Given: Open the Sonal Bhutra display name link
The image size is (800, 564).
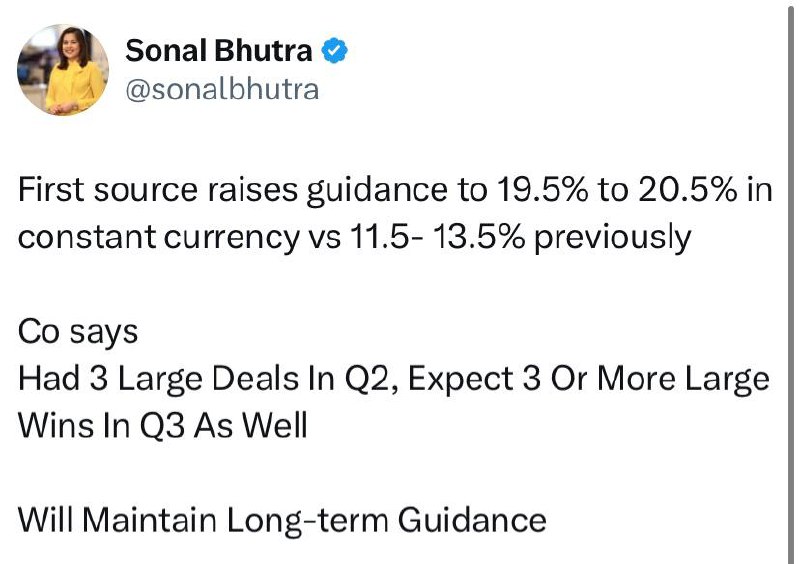Looking at the screenshot, I should click(218, 51).
